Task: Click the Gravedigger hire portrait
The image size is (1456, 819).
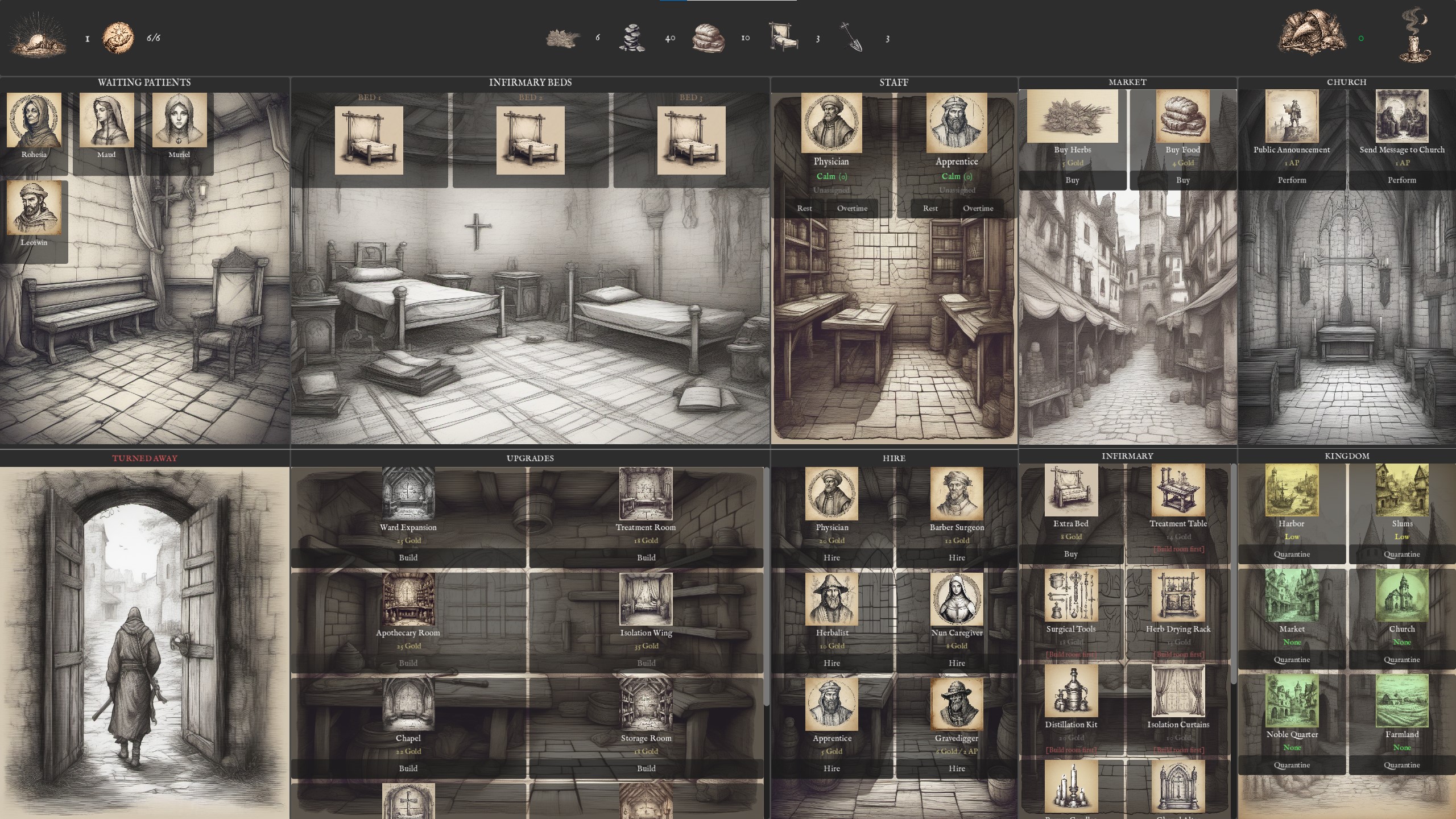Action: click(957, 704)
